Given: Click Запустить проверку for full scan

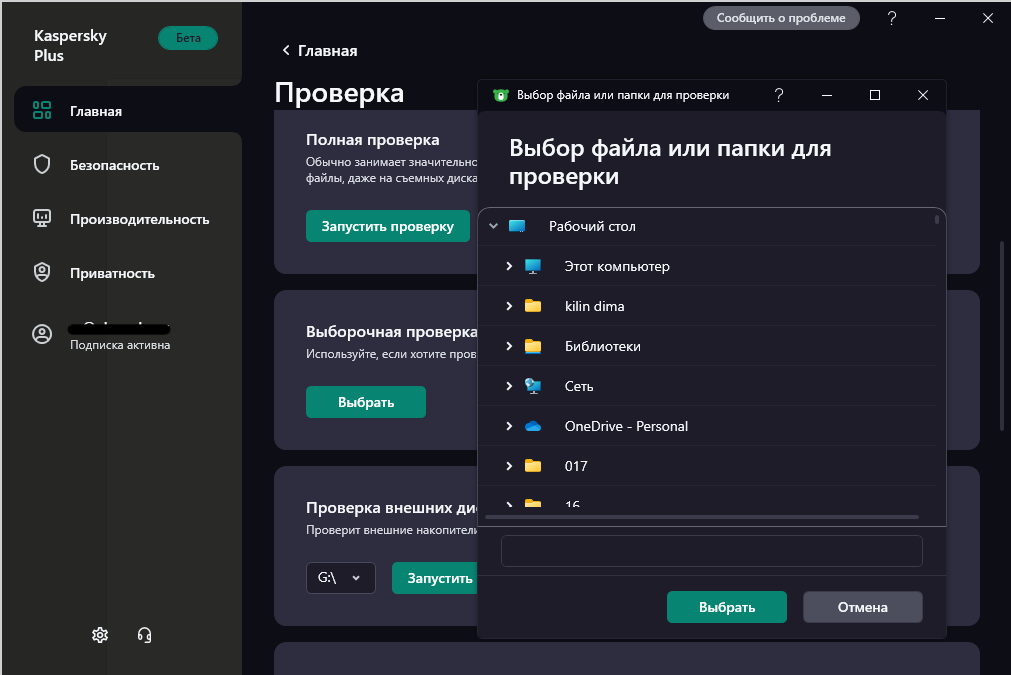Looking at the screenshot, I should click(x=388, y=226).
